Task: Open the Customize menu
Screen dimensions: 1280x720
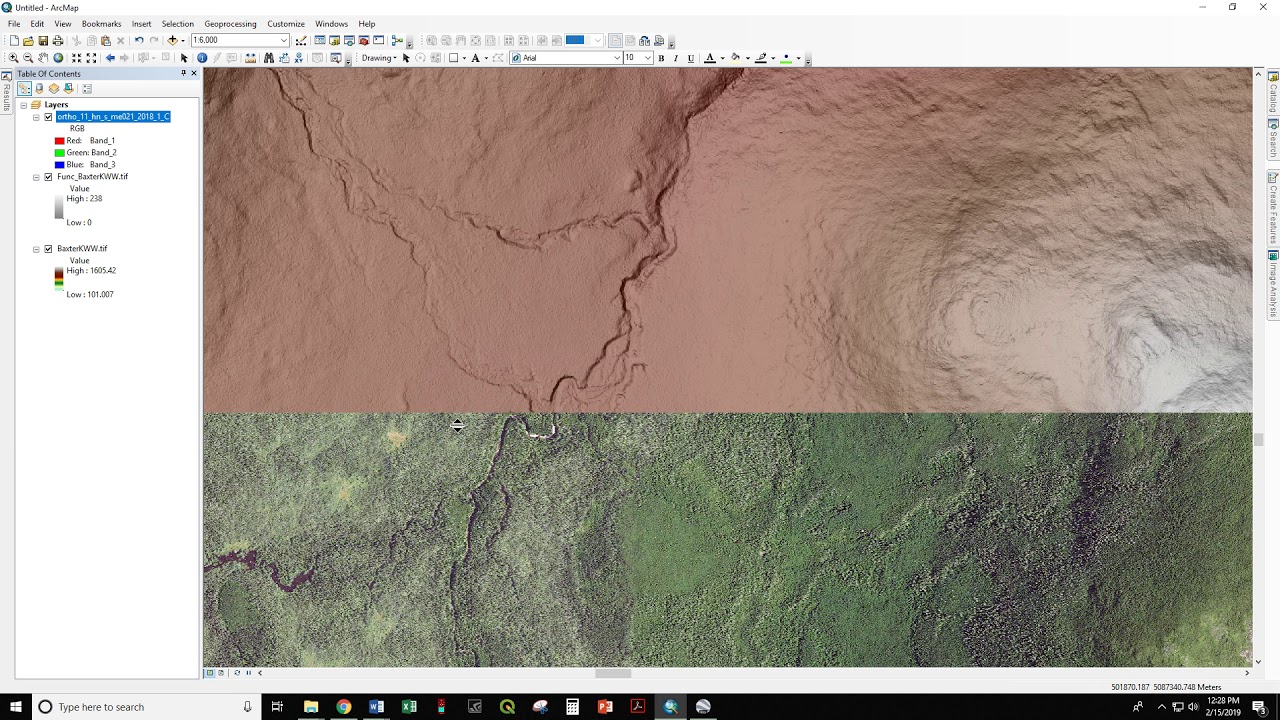Action: click(x=286, y=24)
